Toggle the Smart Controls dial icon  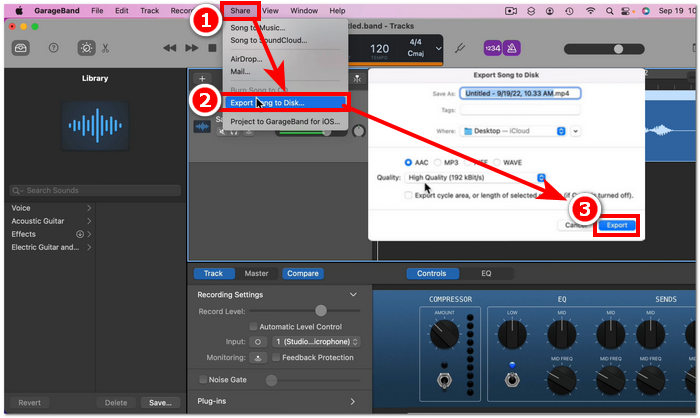pyautogui.click(x=86, y=48)
